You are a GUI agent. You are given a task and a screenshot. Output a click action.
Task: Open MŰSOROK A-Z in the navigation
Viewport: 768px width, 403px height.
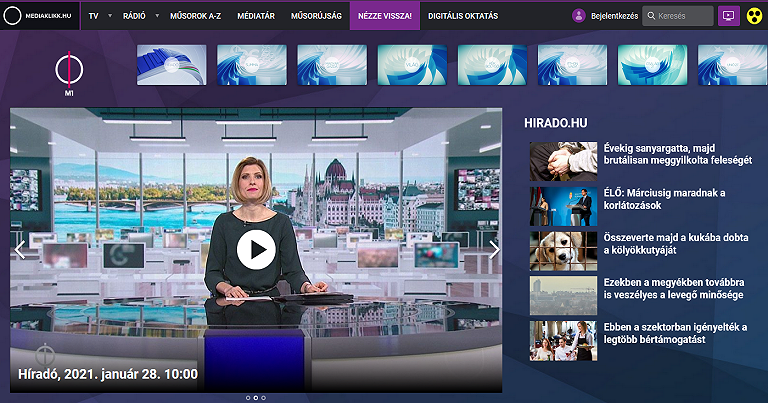coord(195,16)
